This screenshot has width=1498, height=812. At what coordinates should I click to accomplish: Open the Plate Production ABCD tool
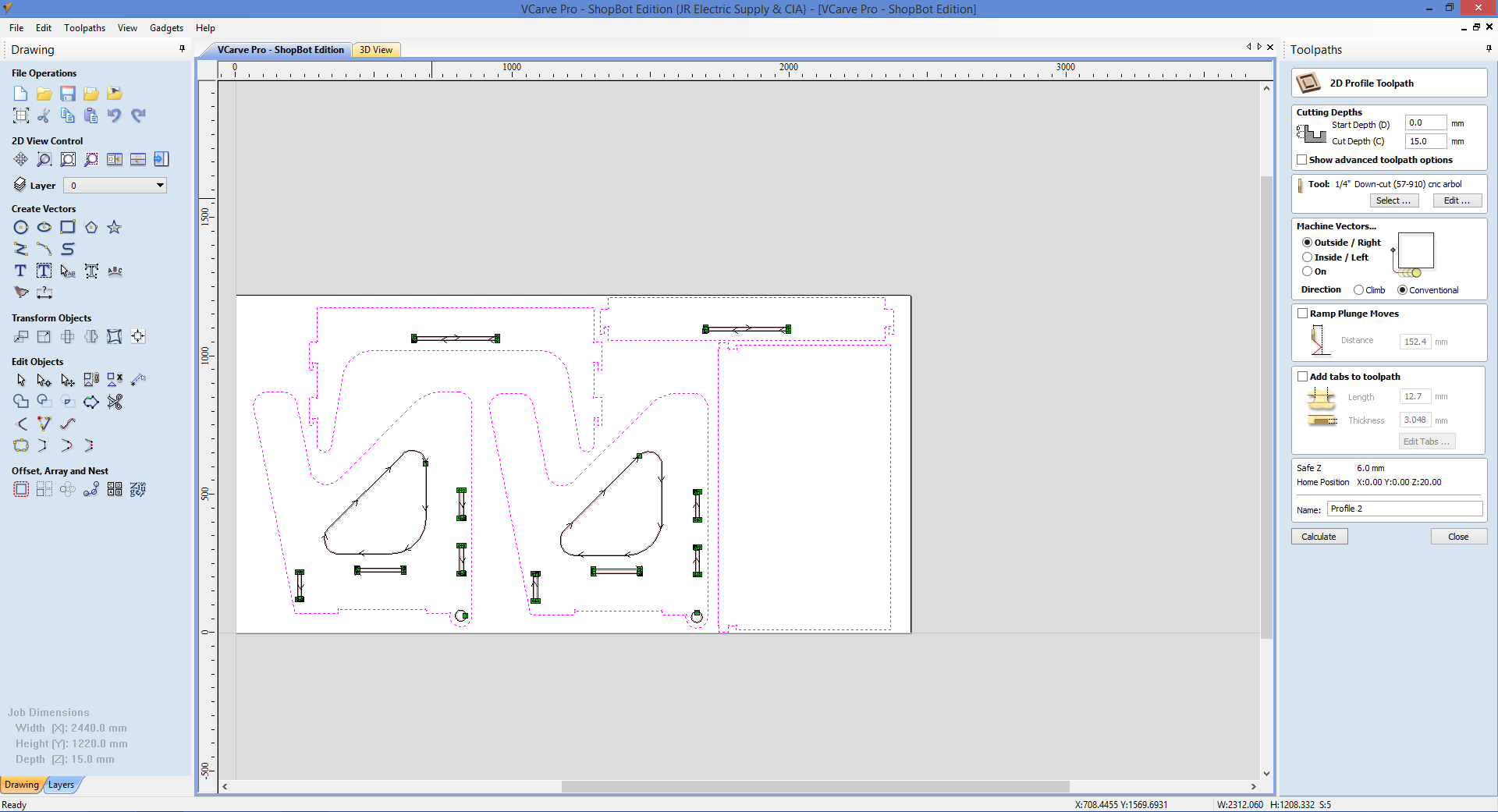115,489
